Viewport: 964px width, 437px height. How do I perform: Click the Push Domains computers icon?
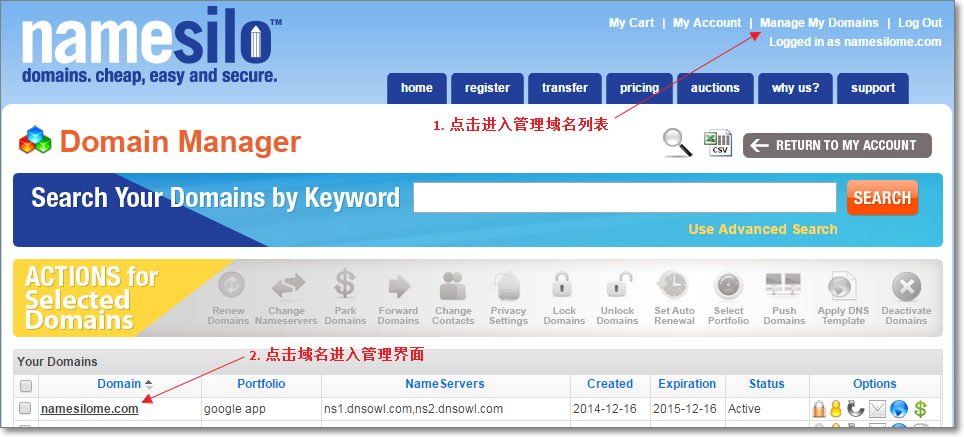[x=783, y=285]
